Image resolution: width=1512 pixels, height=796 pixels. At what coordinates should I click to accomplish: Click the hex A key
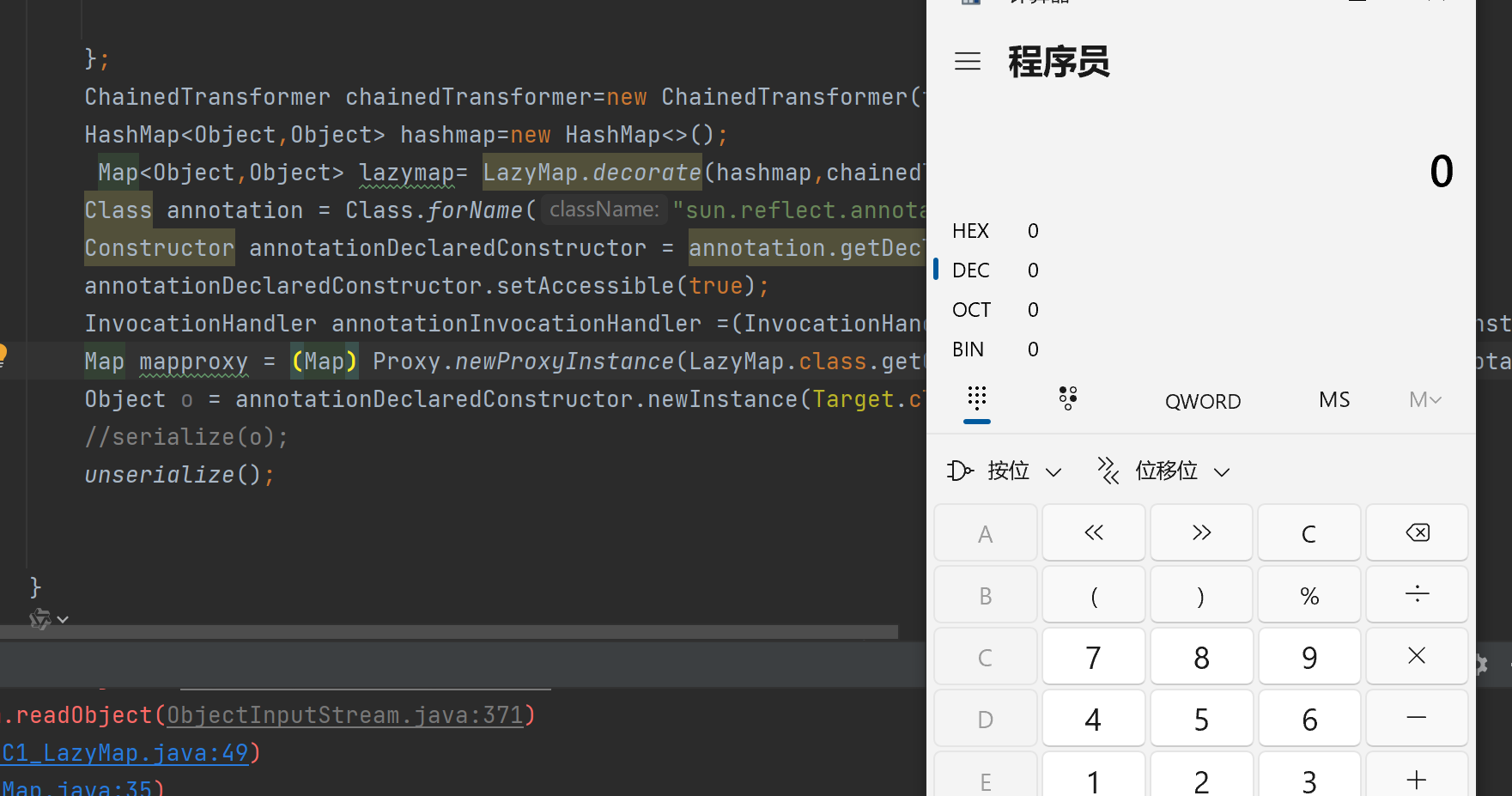click(x=986, y=533)
